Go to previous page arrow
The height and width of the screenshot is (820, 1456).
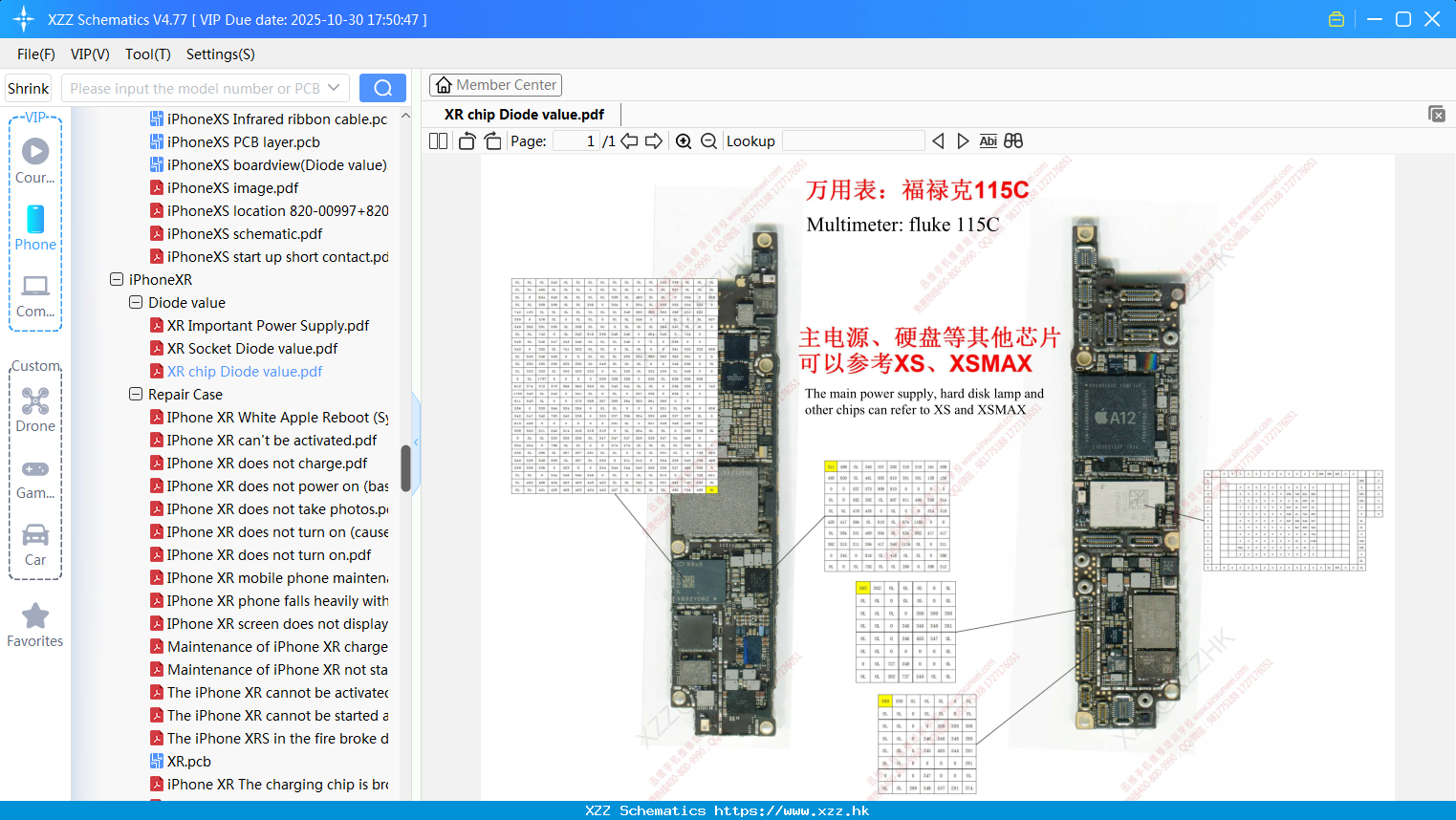[629, 140]
